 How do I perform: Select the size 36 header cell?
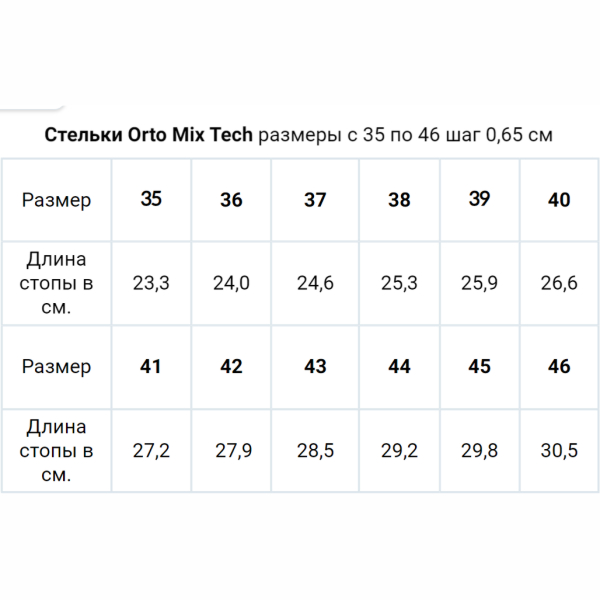pos(231,200)
